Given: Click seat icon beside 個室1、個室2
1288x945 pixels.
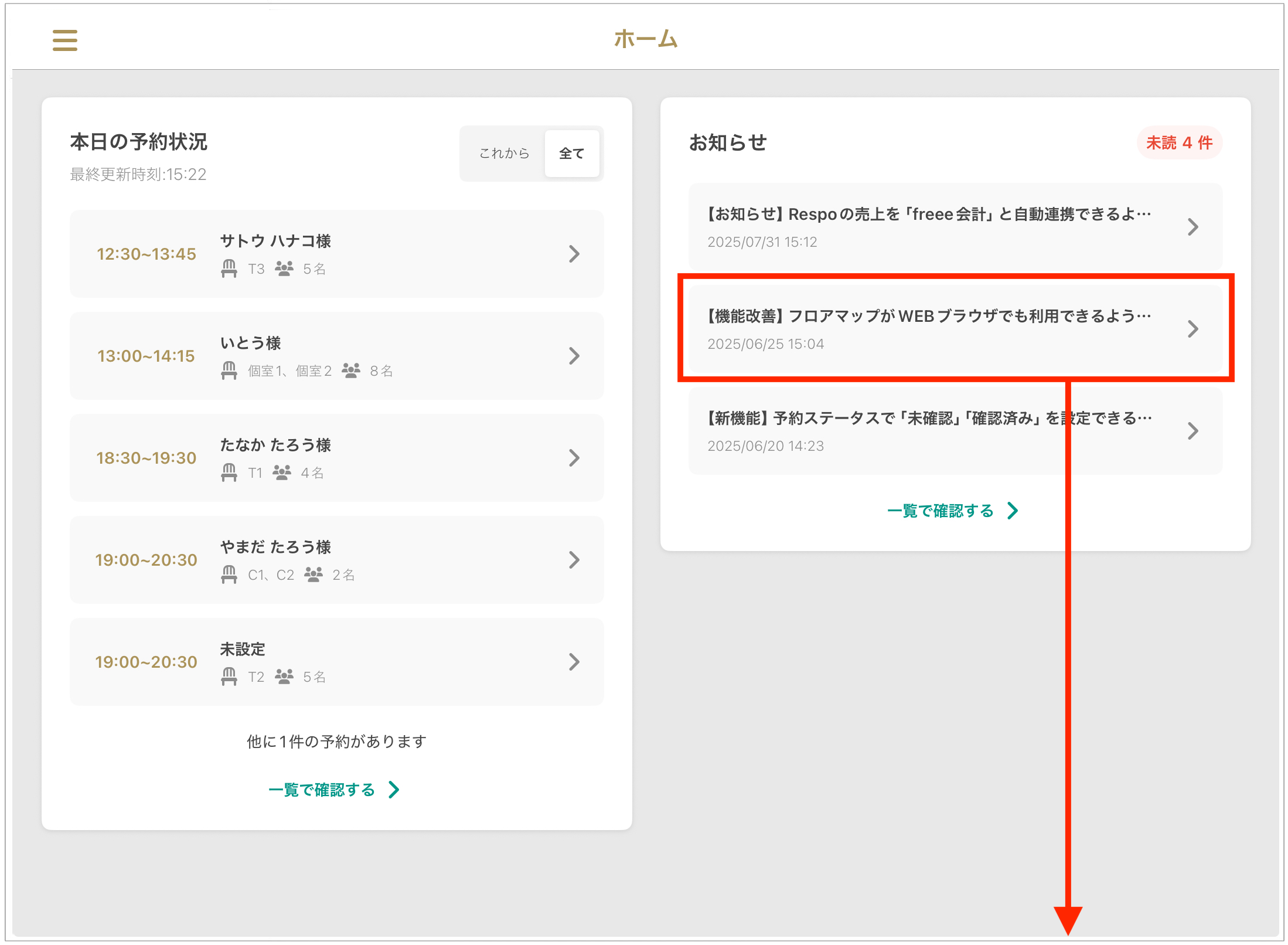Looking at the screenshot, I should 229,370.
